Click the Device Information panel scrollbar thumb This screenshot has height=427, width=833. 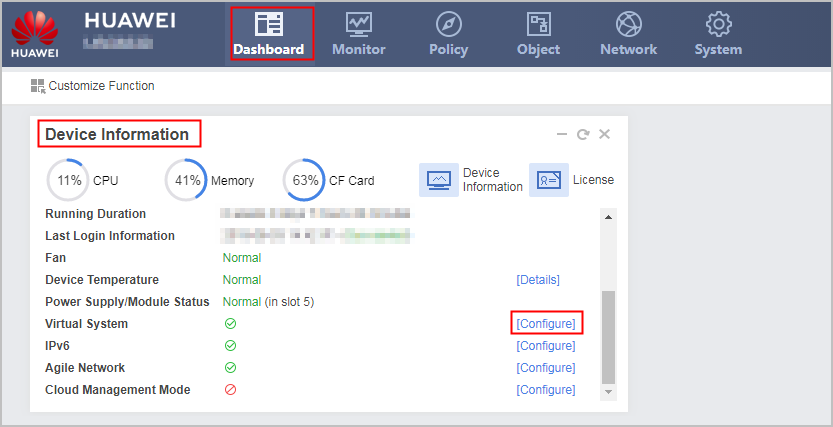(x=608, y=337)
